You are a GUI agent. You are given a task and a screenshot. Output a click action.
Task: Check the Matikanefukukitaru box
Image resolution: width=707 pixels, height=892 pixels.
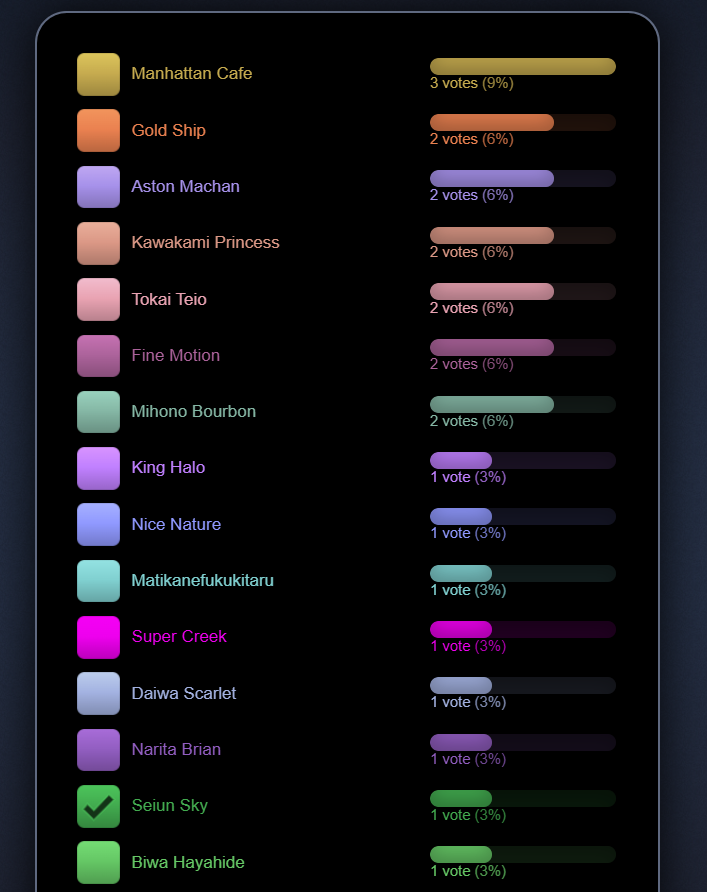[98, 581]
